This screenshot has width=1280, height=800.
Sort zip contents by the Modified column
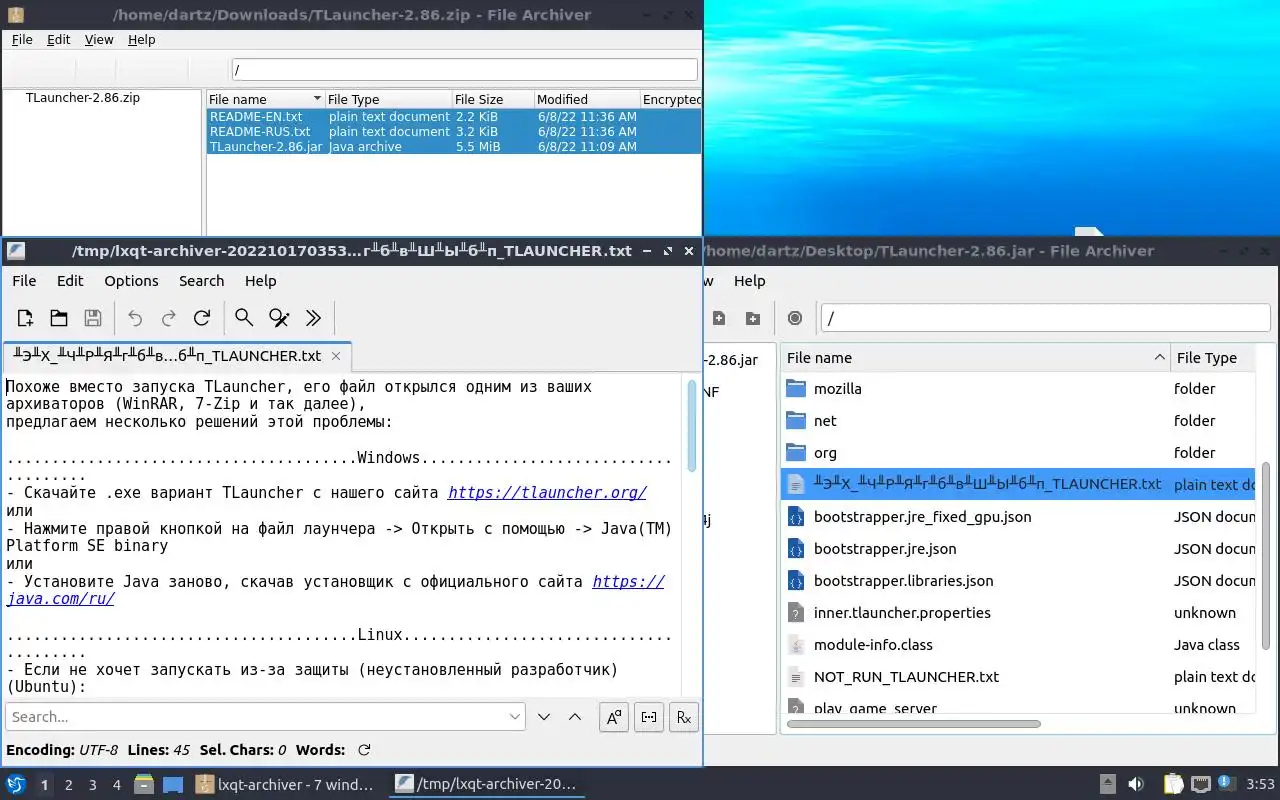(587, 99)
